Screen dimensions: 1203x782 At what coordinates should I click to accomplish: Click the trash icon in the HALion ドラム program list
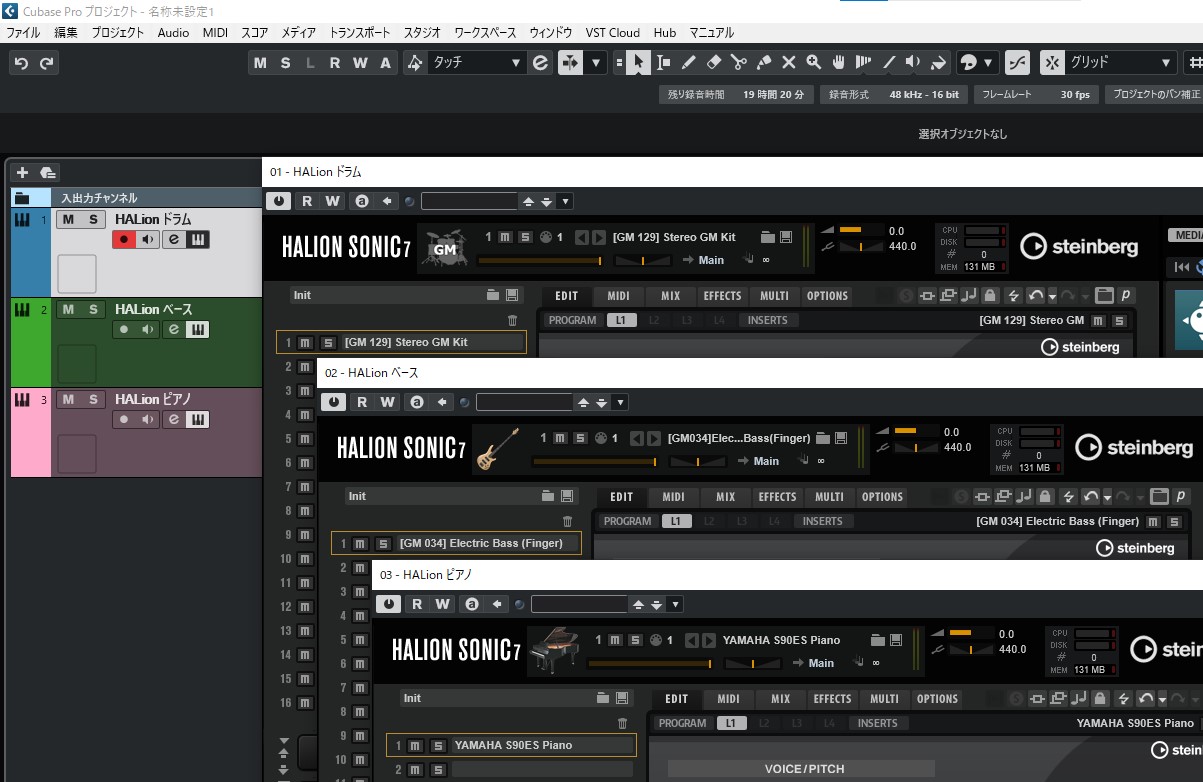pyautogui.click(x=513, y=320)
